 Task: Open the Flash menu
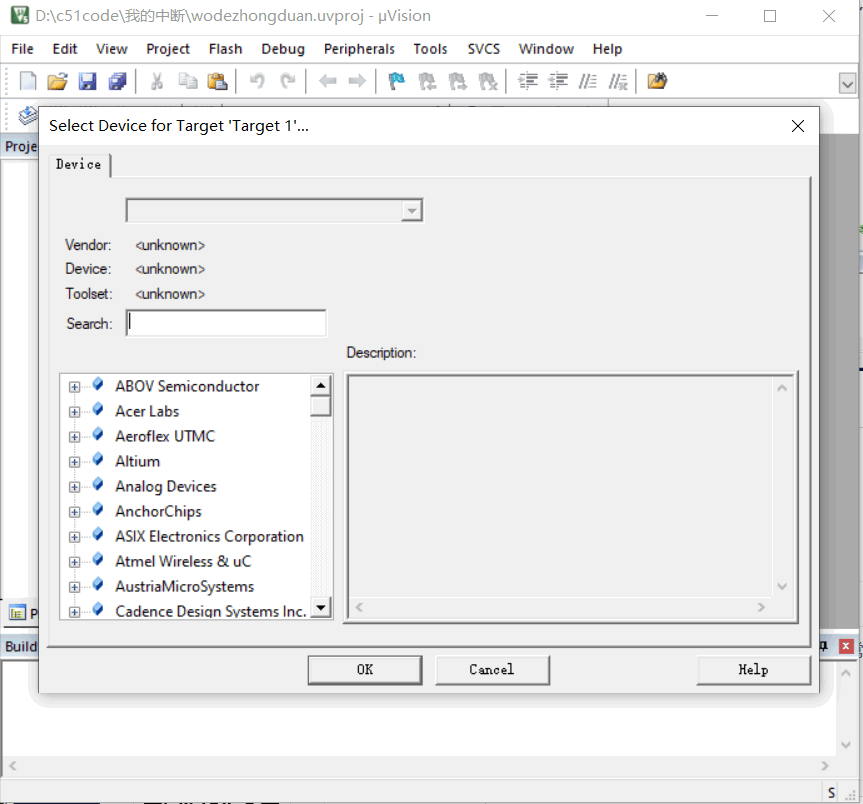tap(225, 49)
